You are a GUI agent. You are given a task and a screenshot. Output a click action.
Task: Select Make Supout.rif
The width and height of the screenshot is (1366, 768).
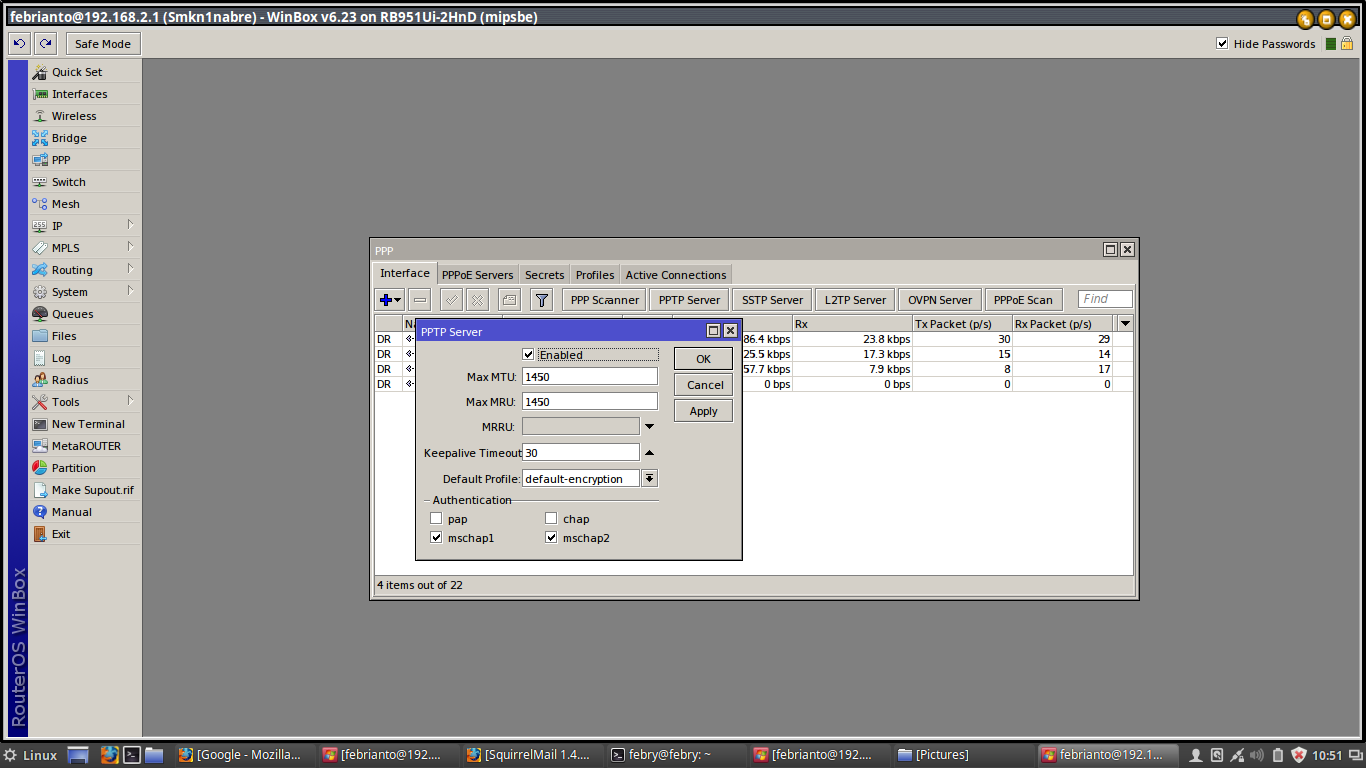click(x=84, y=490)
